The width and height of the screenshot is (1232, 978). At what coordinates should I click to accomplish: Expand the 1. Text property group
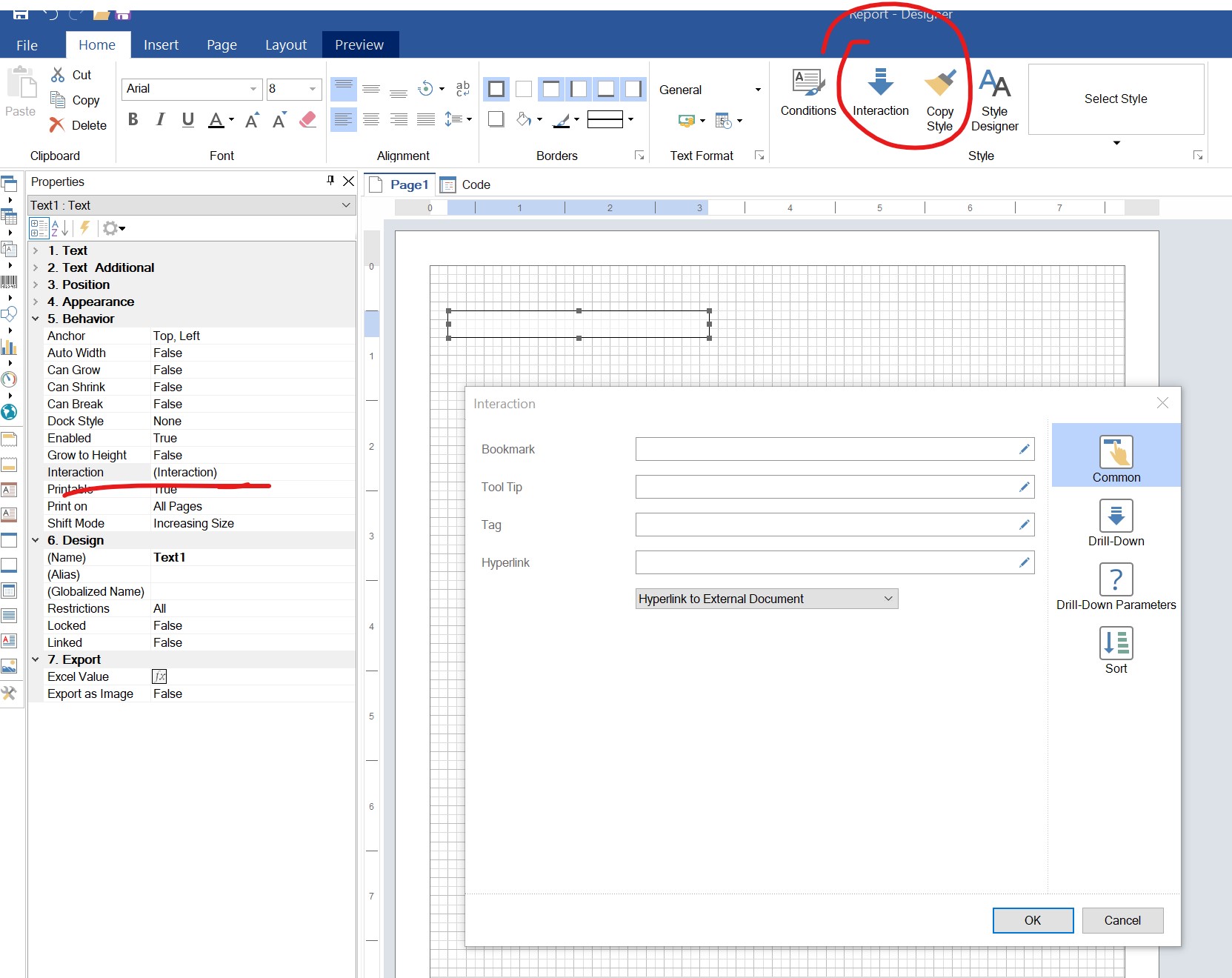coord(35,250)
